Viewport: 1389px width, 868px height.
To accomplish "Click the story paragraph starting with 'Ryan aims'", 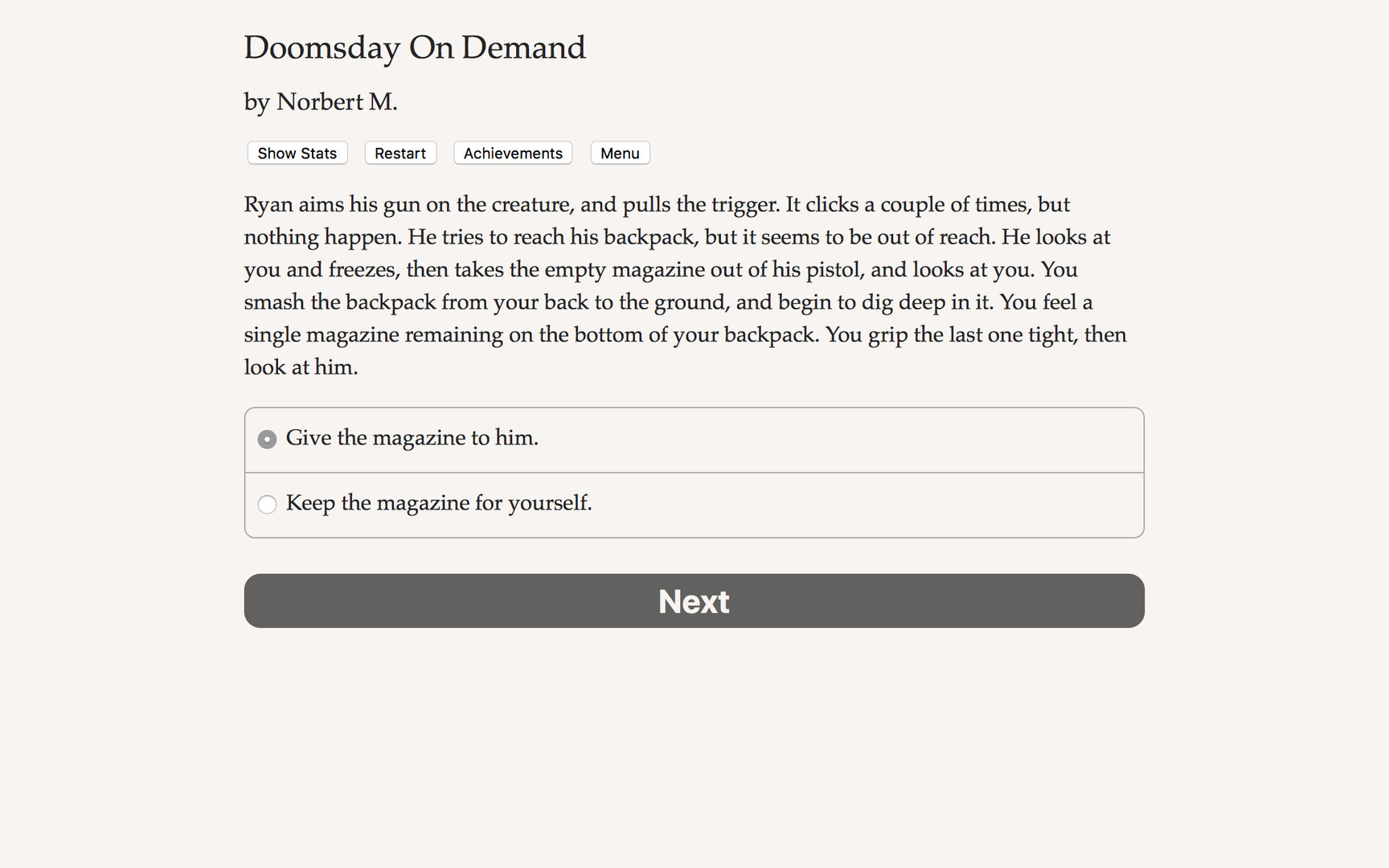I will point(686,285).
